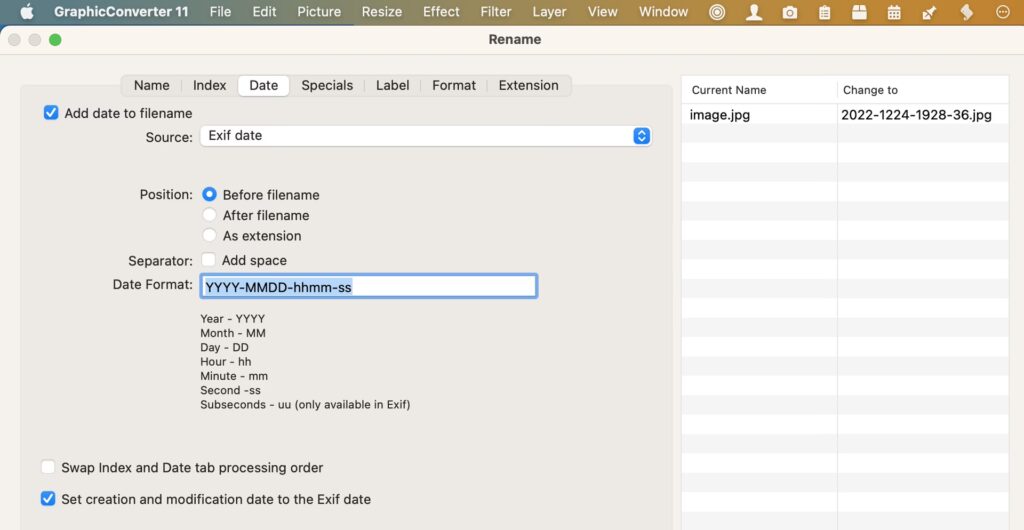Click the circled ellipsis icon in menu bar
The image size is (1024, 530).
[1003, 12]
